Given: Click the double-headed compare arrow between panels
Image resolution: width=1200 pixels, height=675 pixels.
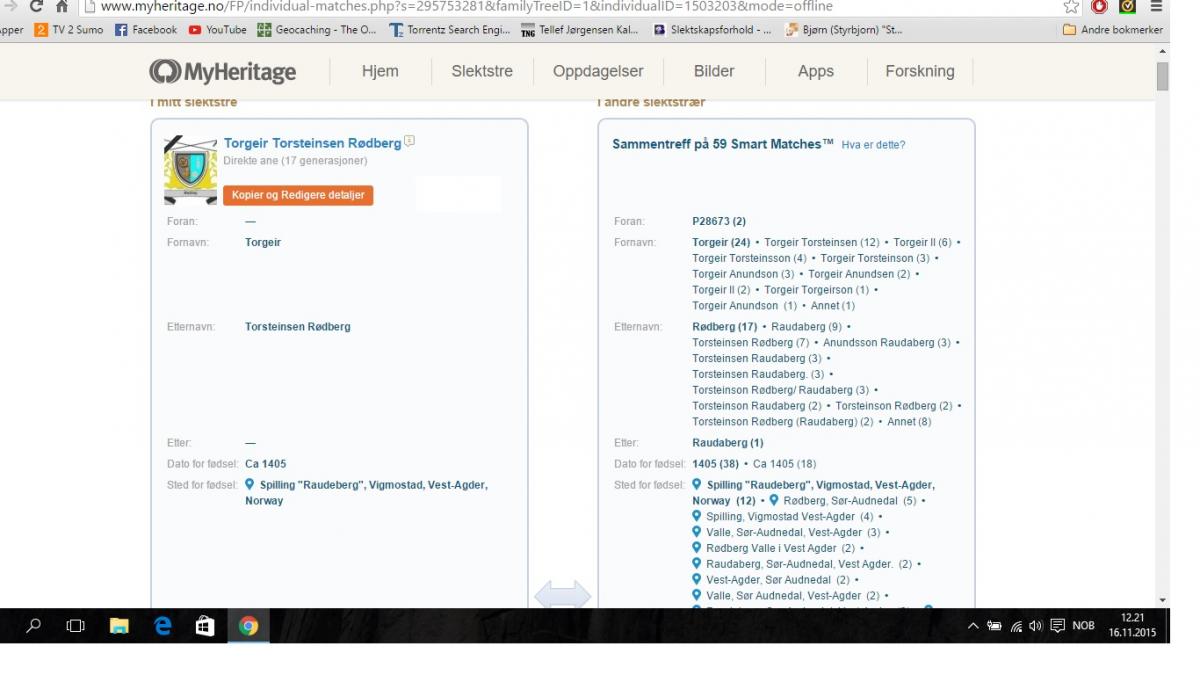Looking at the screenshot, I should [x=562, y=595].
